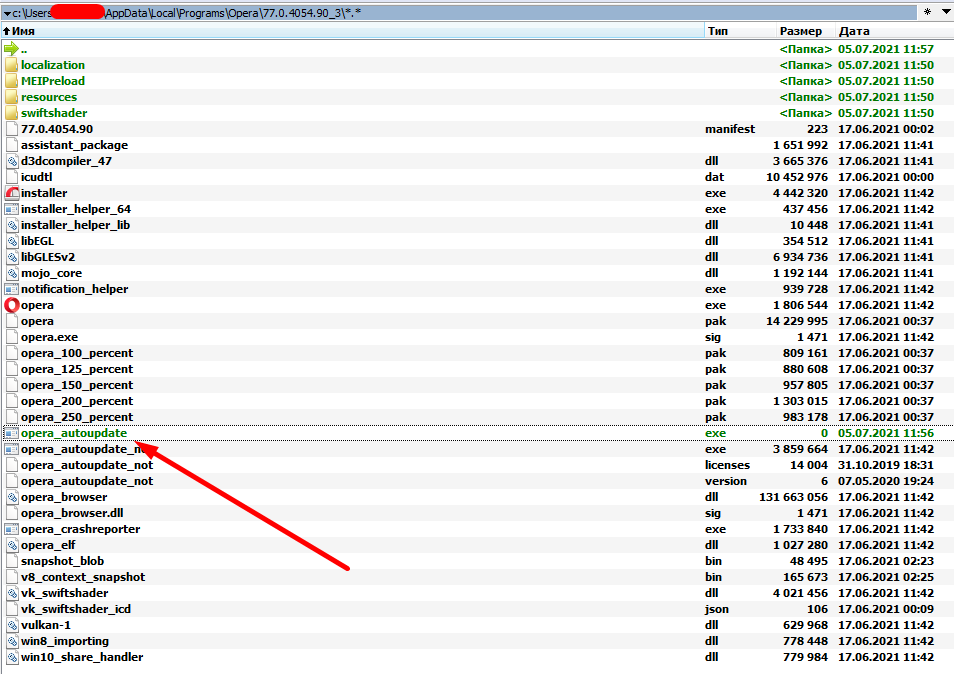Select the opera_125_percent pak file
The image size is (954, 674).
pyautogui.click(x=77, y=369)
